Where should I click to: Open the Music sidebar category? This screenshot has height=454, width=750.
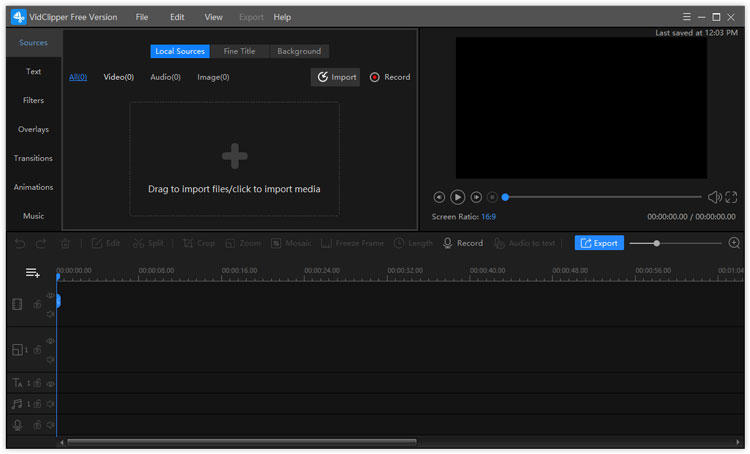(33, 216)
